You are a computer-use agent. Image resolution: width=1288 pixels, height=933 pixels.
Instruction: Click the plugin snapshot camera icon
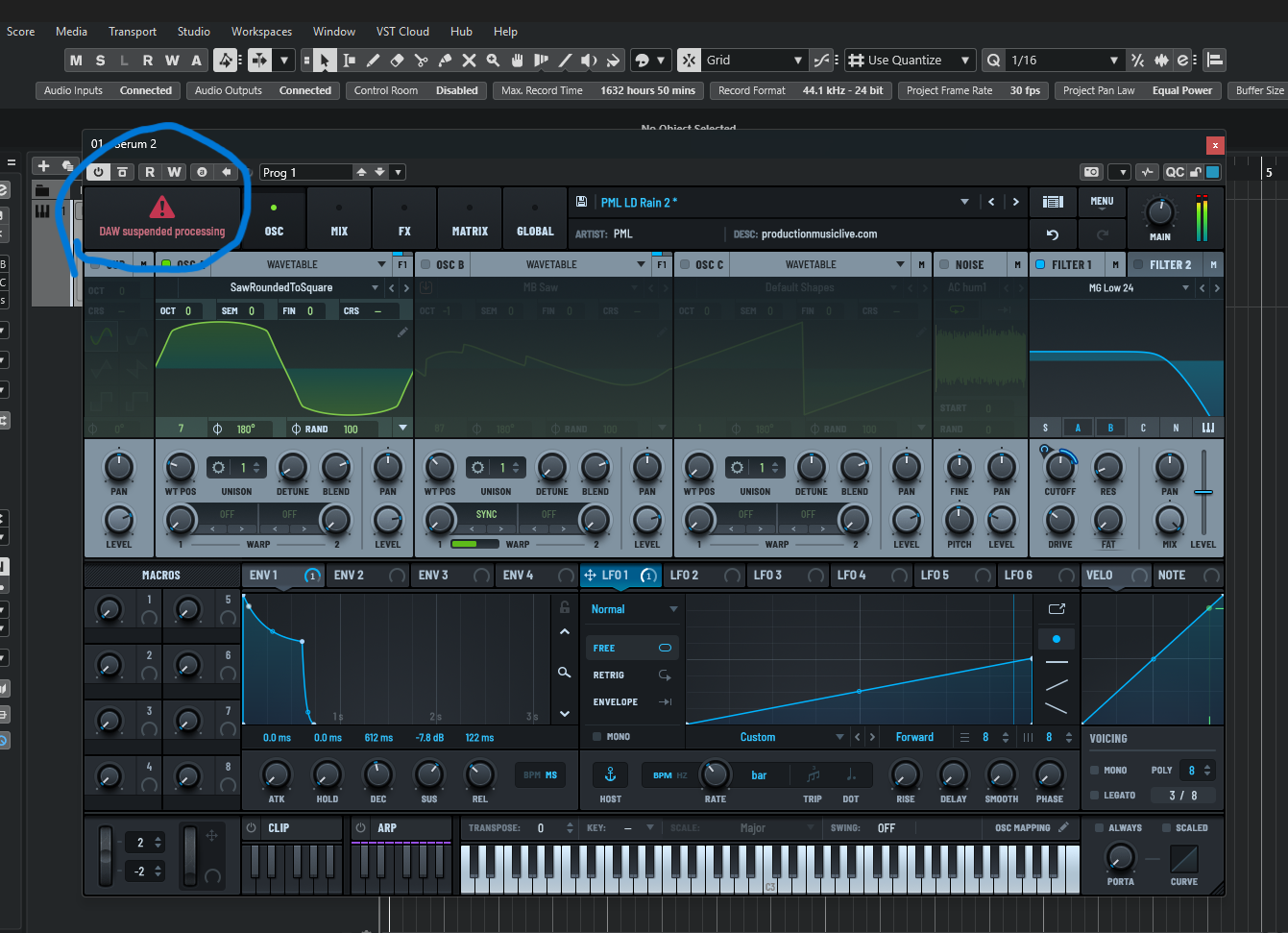click(1091, 172)
